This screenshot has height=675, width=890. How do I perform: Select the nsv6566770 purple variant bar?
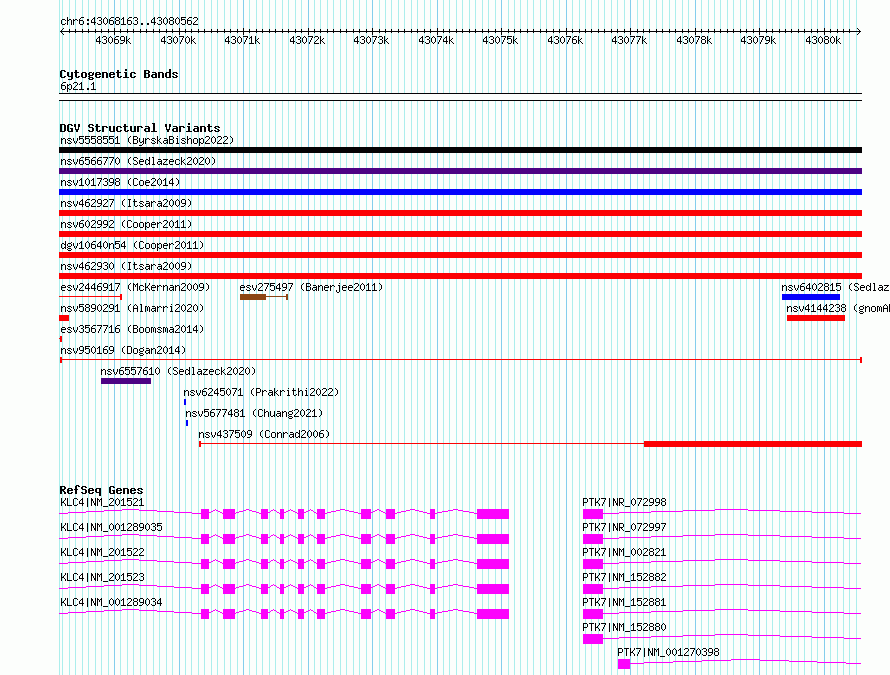point(460,171)
